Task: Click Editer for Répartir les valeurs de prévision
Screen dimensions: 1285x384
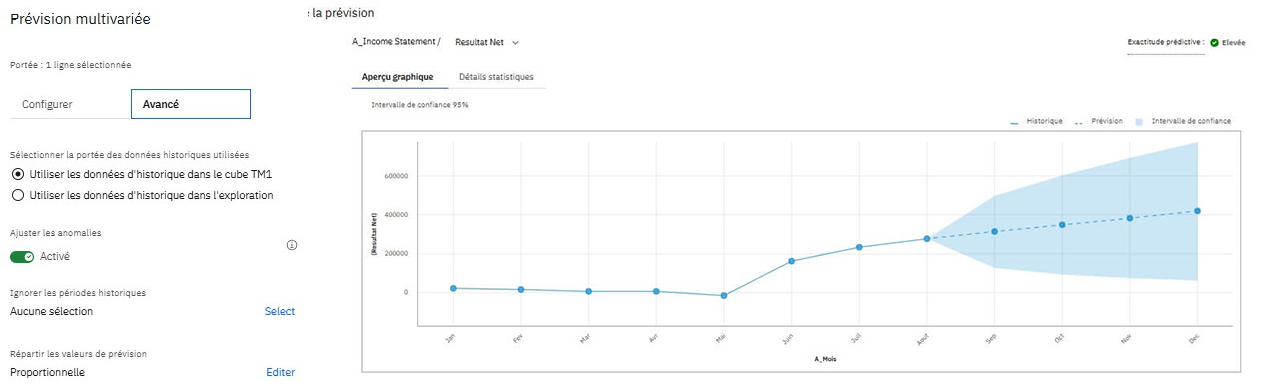Action: [281, 372]
